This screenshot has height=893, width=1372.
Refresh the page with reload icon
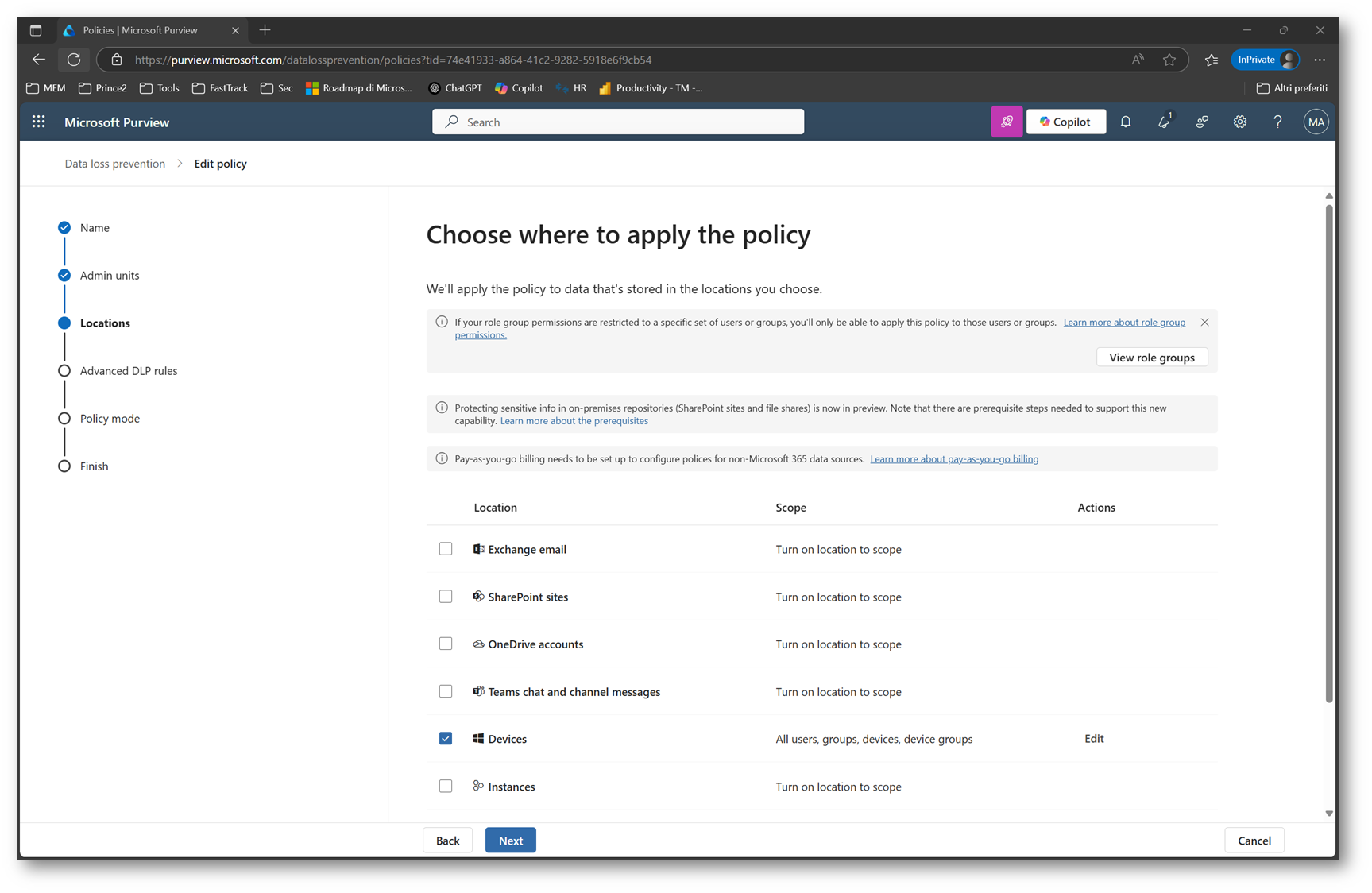pyautogui.click(x=74, y=60)
